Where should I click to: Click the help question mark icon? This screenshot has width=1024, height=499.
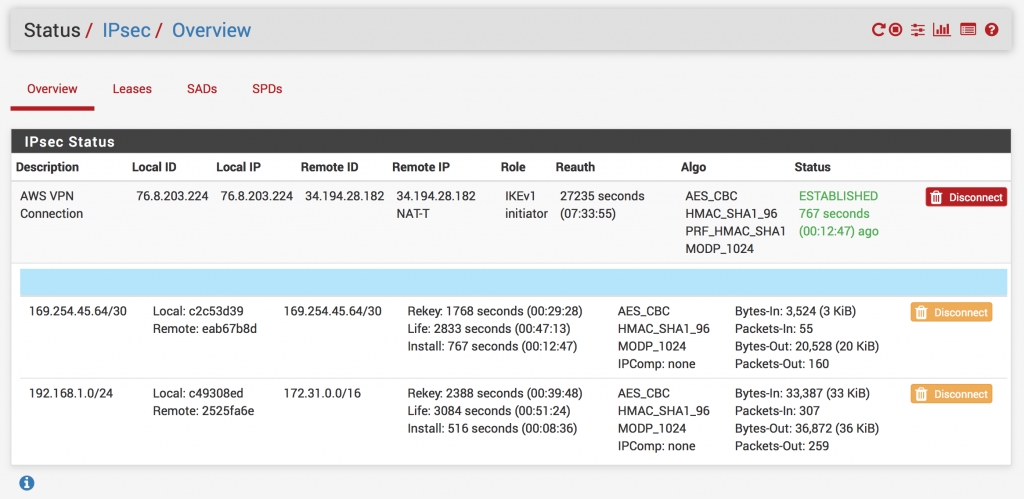coord(992,30)
